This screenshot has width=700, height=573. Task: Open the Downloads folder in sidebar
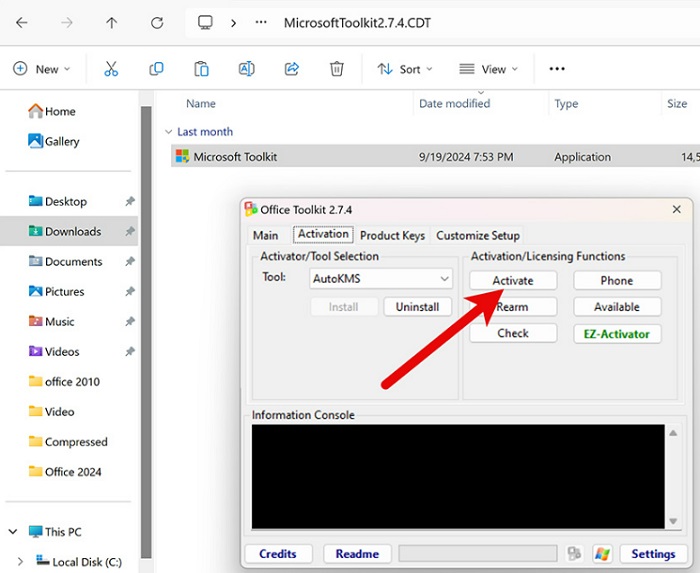65,231
